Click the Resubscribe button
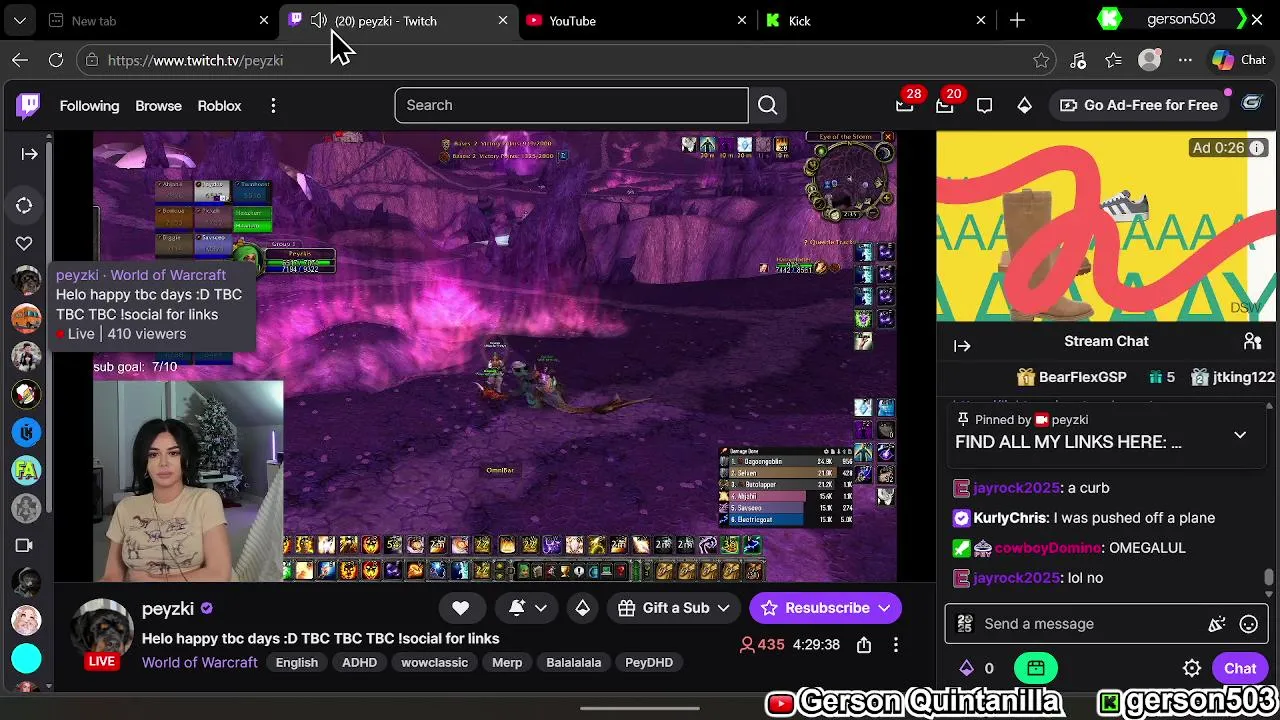The width and height of the screenshot is (1280, 720). tap(826, 608)
